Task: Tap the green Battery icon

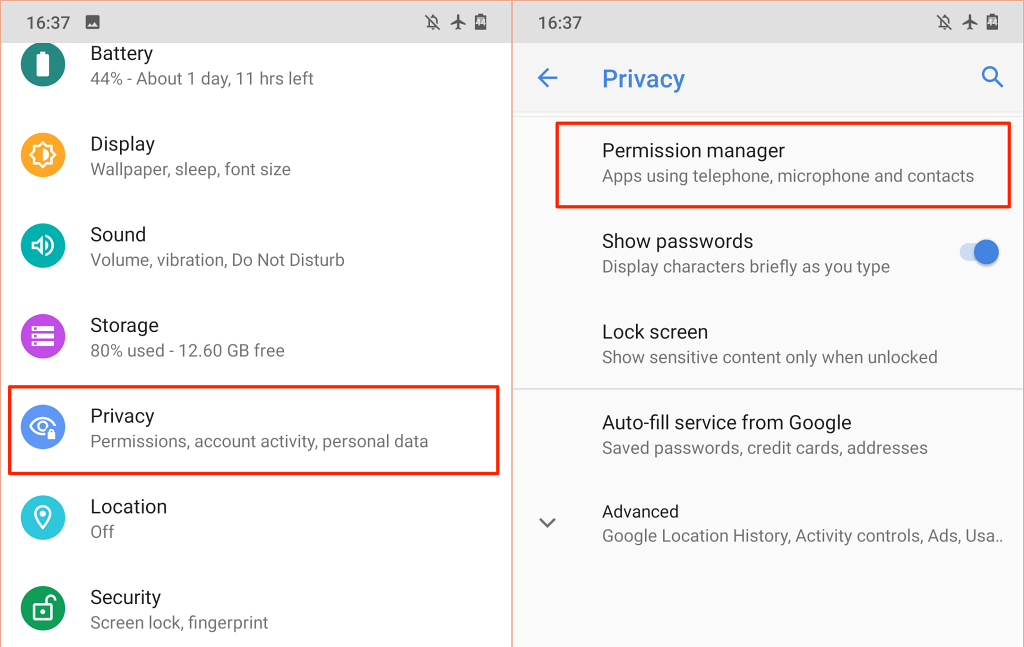Action: 43,65
